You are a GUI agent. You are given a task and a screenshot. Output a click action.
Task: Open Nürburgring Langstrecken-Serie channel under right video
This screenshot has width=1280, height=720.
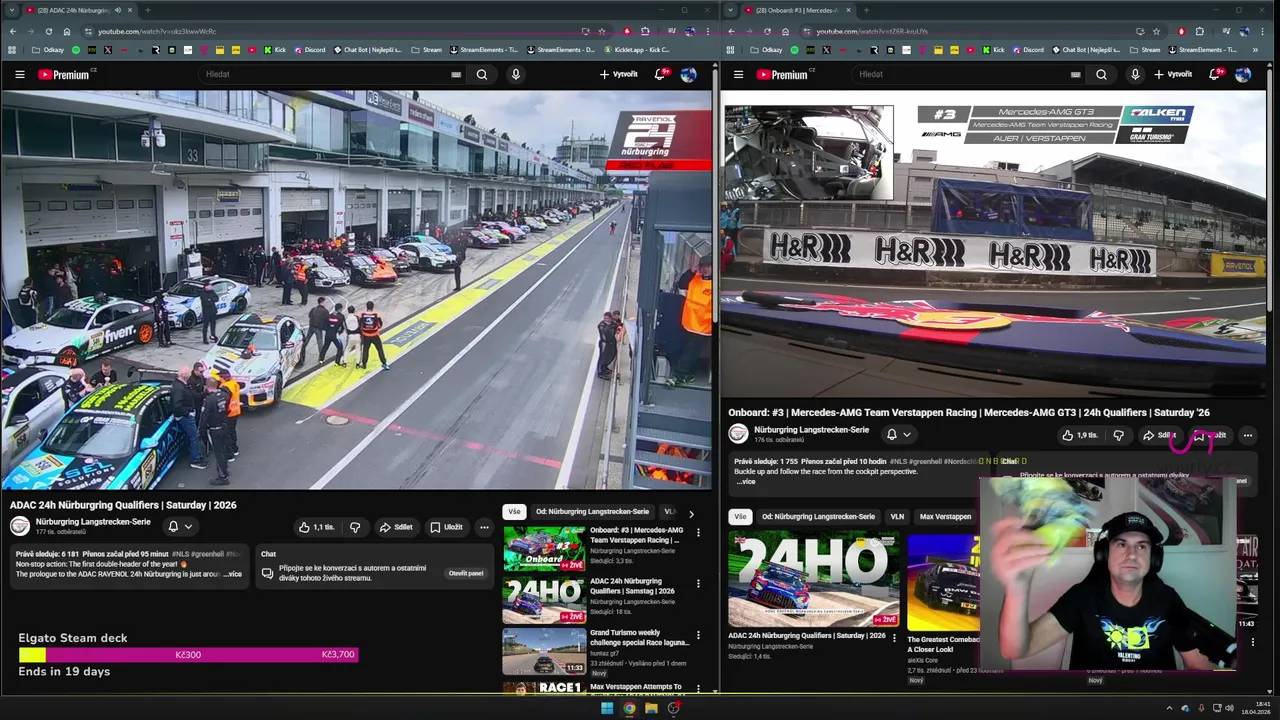811,430
